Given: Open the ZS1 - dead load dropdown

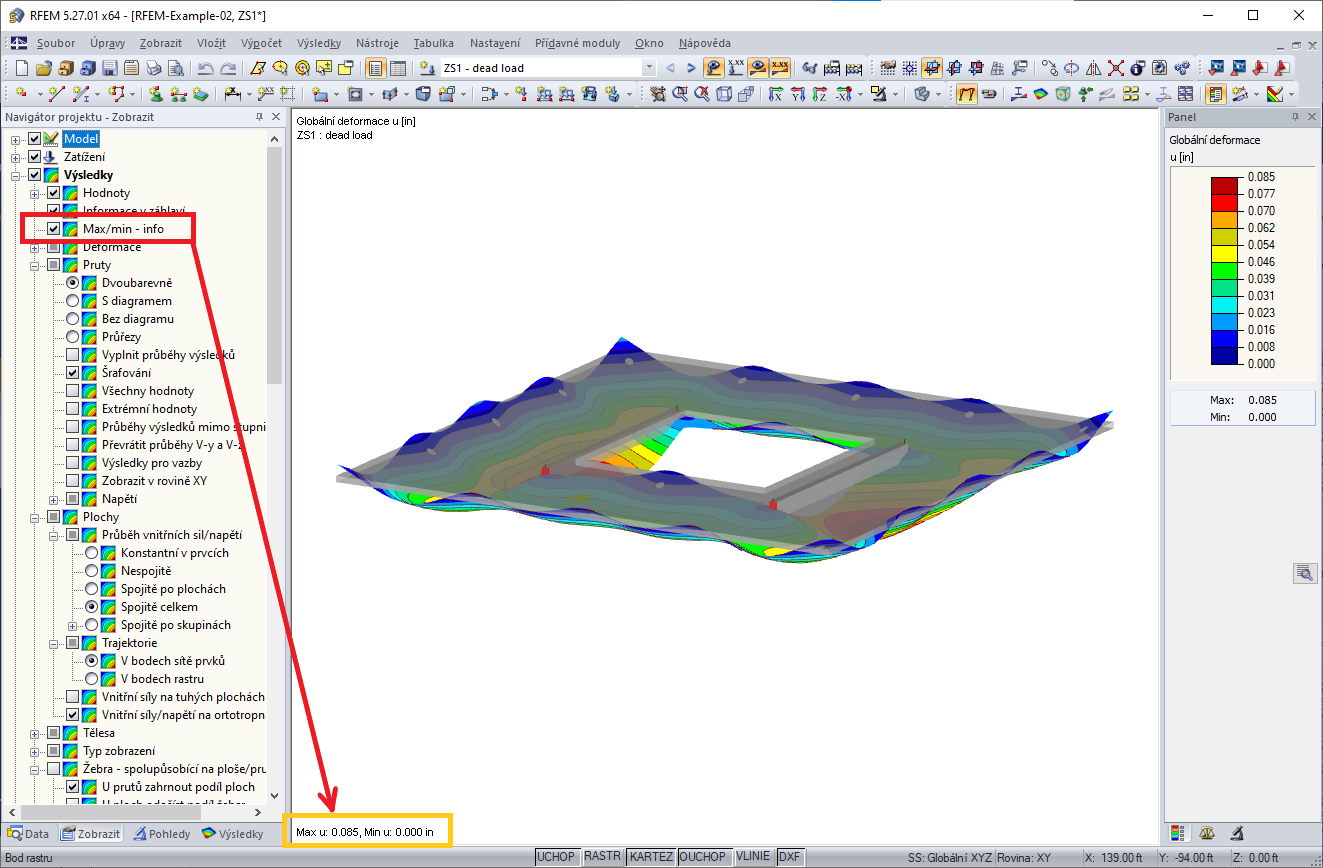Looking at the screenshot, I should tap(649, 68).
